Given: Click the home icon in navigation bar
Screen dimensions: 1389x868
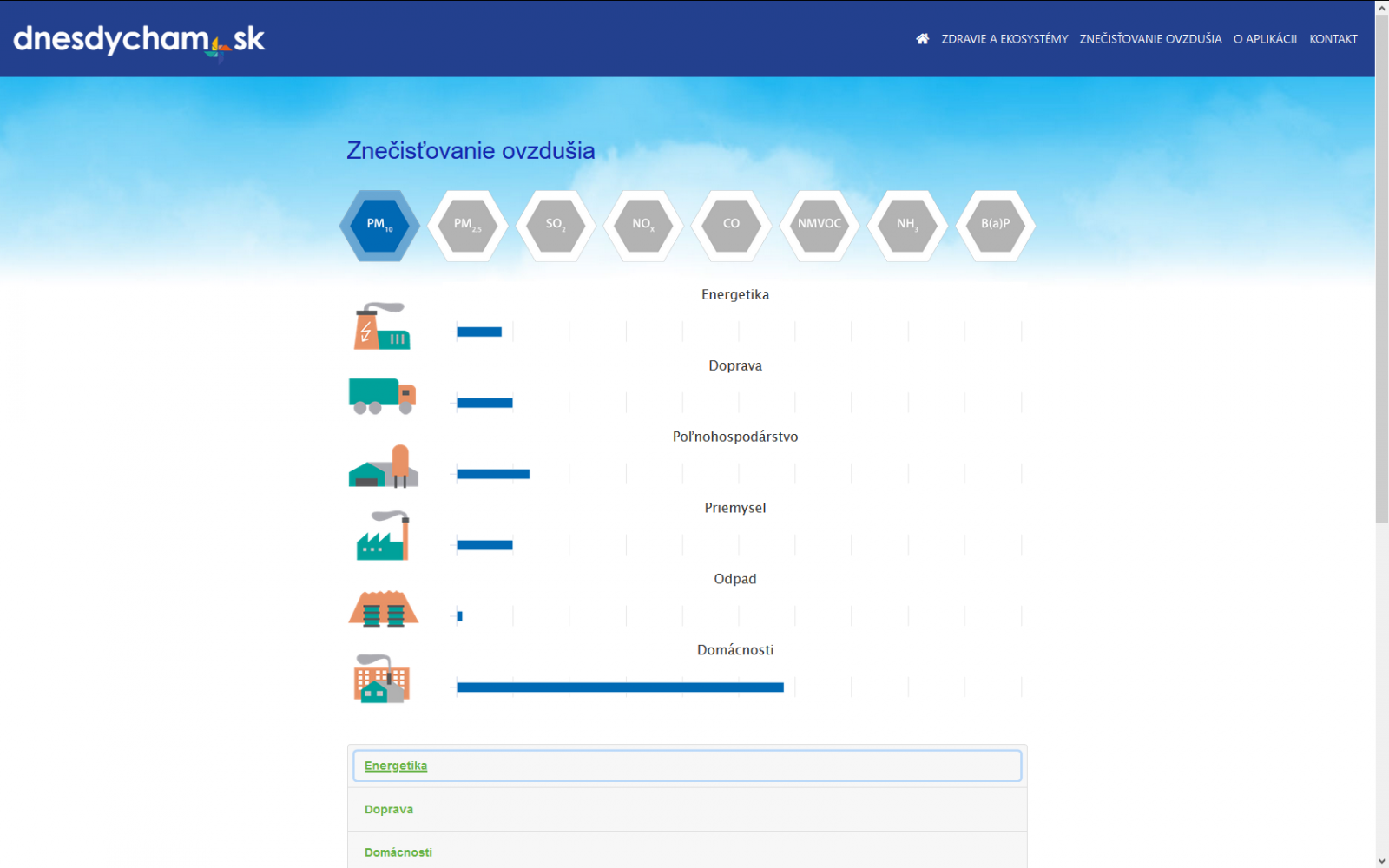Looking at the screenshot, I should coord(922,39).
